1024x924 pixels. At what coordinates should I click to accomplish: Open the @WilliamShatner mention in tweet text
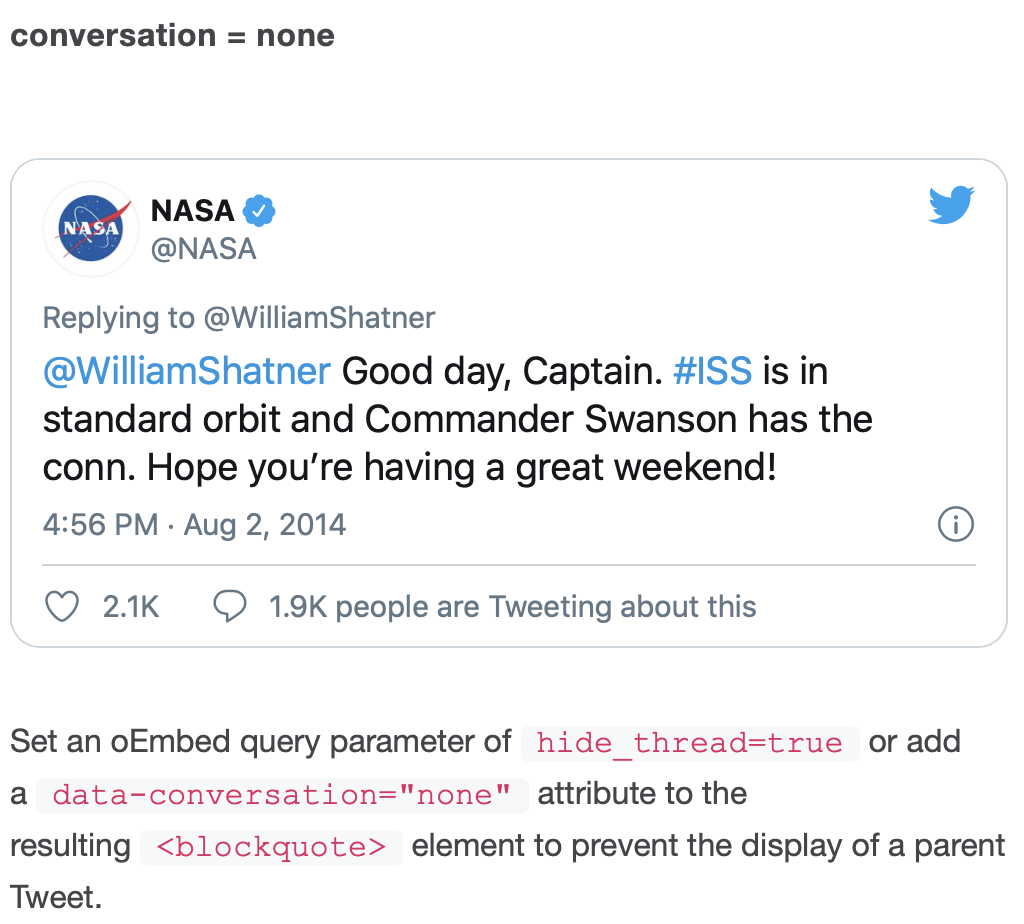pyautogui.click(x=187, y=371)
